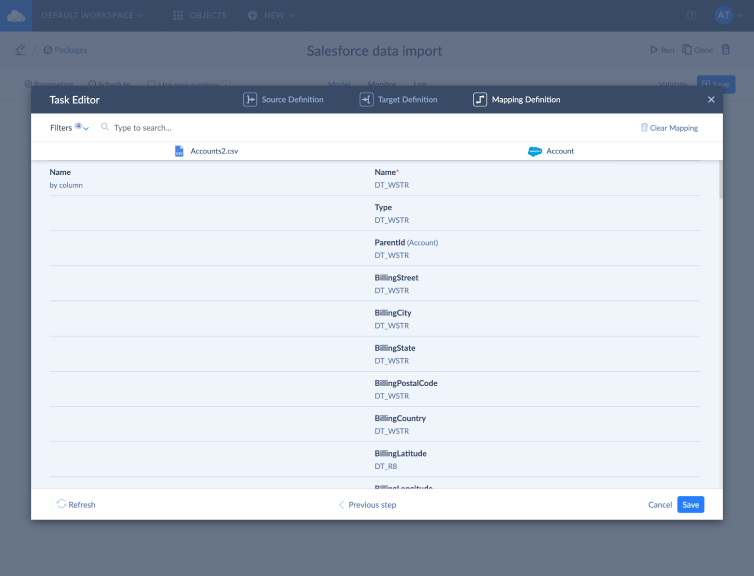Click the Accounts2.csv file icon
Image resolution: width=754 pixels, height=576 pixels.
(179, 151)
